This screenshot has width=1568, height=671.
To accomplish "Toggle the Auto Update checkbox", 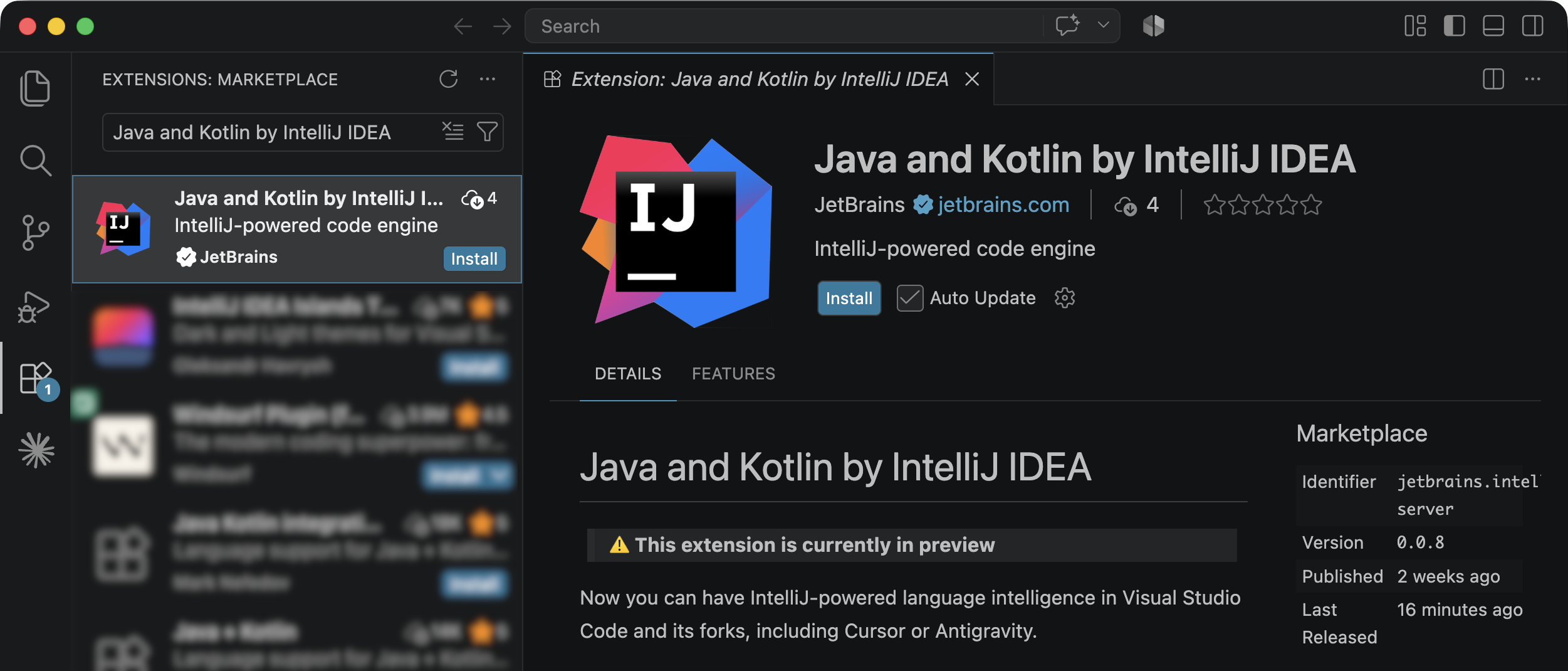I will [x=910, y=298].
